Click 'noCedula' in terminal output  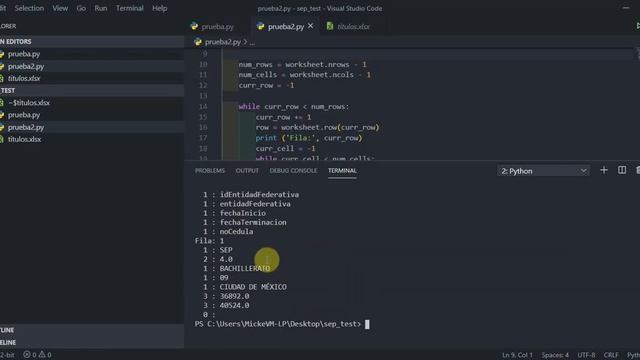tap(236, 231)
